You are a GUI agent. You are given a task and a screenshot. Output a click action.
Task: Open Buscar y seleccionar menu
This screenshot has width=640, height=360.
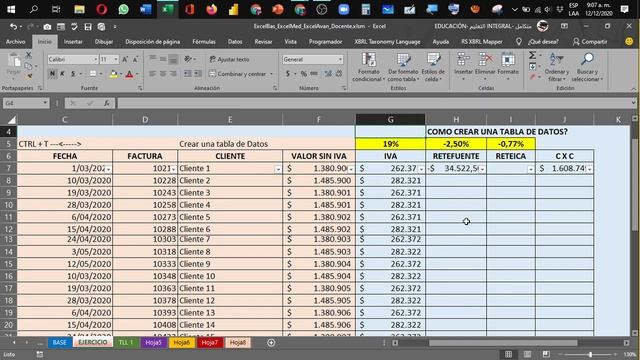587,67
